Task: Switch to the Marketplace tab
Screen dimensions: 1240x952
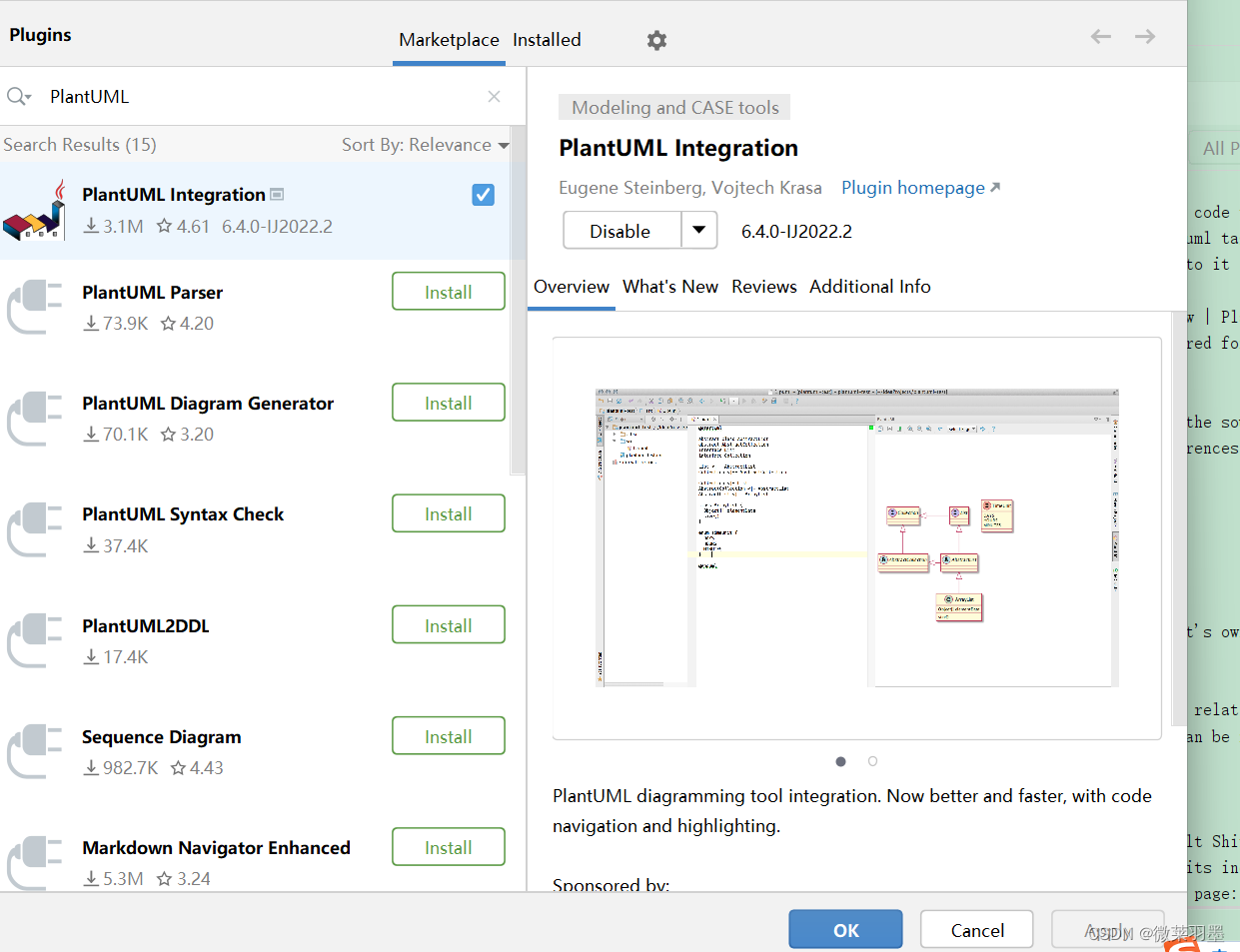Action: pos(449,40)
